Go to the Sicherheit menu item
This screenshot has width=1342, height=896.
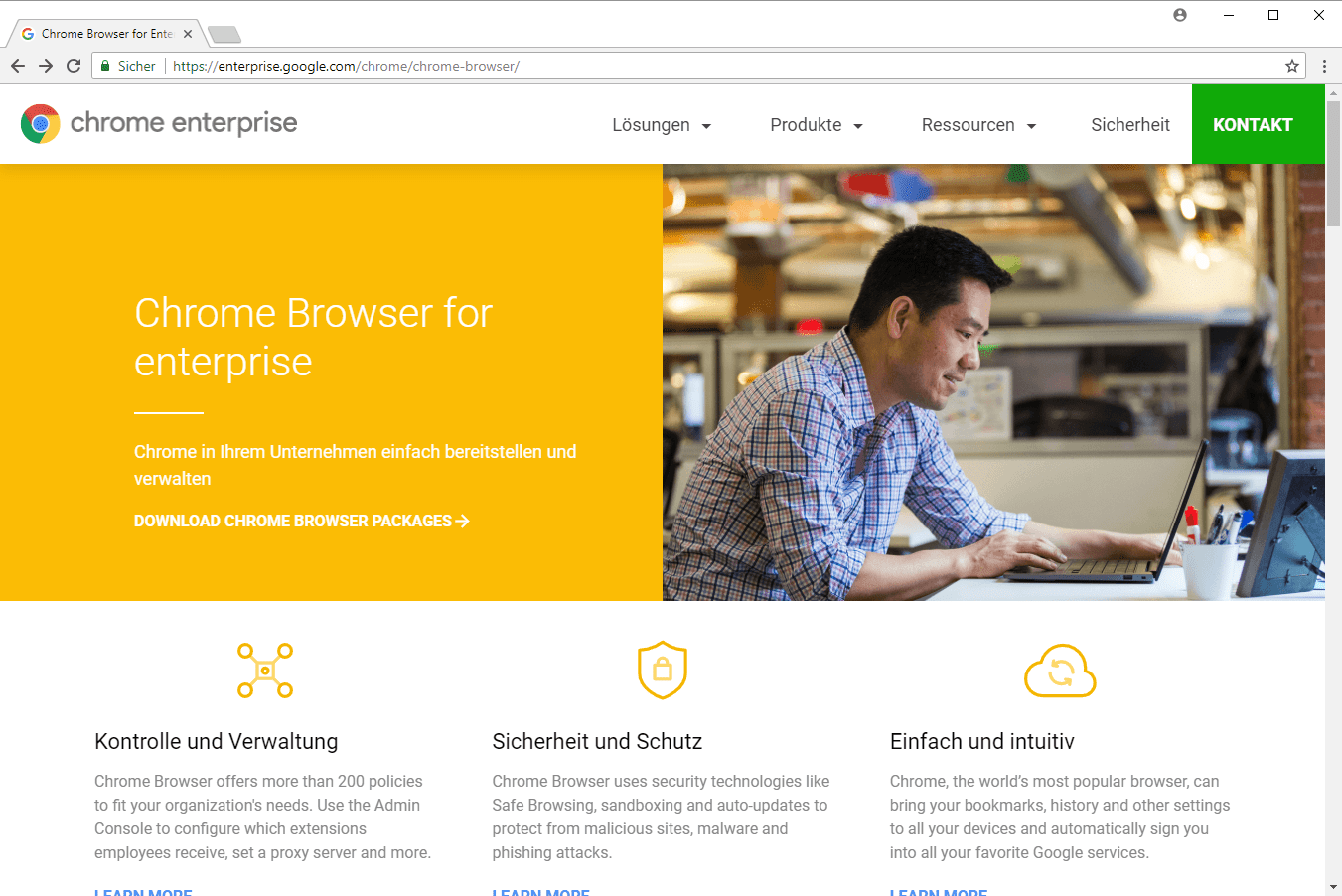click(x=1130, y=125)
